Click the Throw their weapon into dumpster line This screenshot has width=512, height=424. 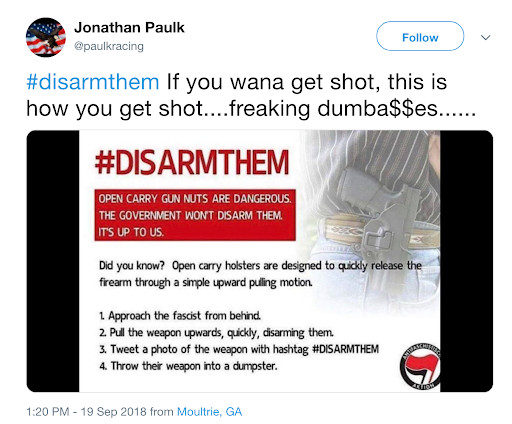tap(188, 366)
